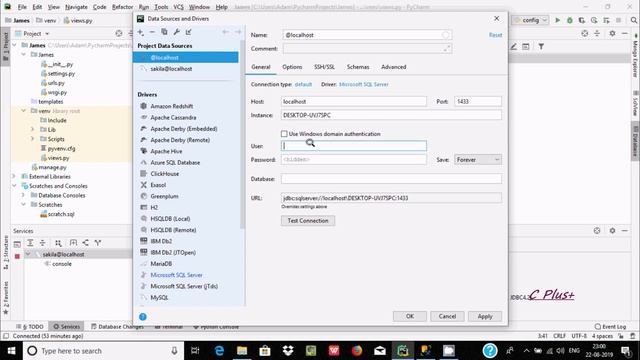Click the default connection type link

tap(303, 84)
